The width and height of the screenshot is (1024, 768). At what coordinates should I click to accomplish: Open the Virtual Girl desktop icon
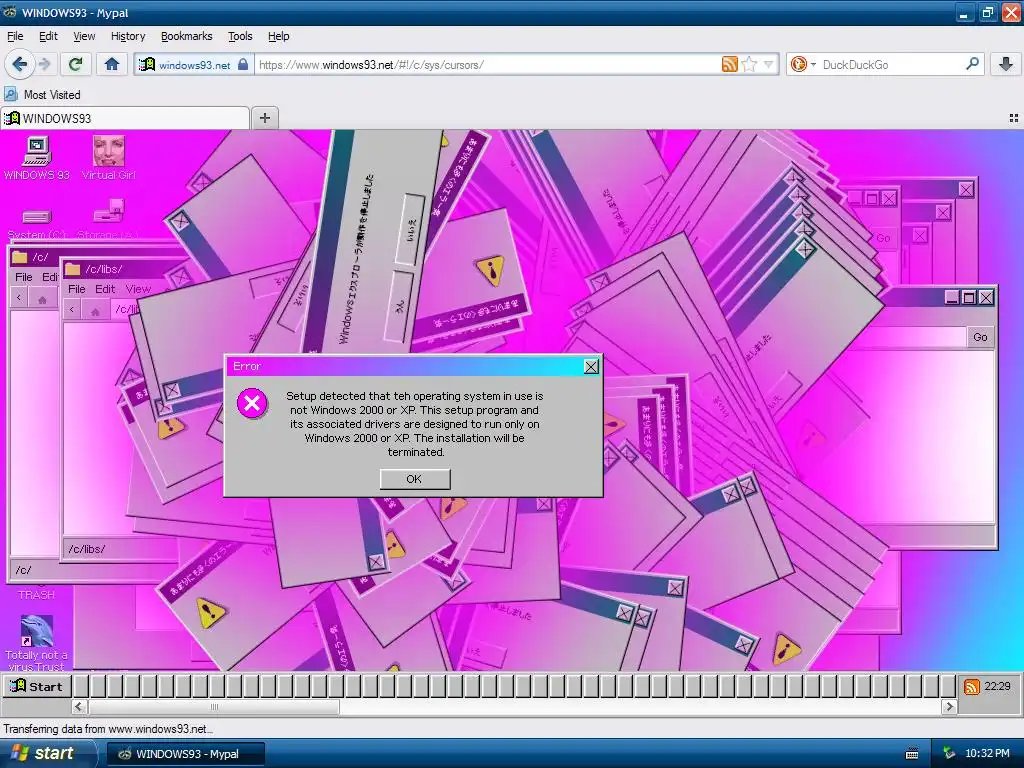pos(108,158)
